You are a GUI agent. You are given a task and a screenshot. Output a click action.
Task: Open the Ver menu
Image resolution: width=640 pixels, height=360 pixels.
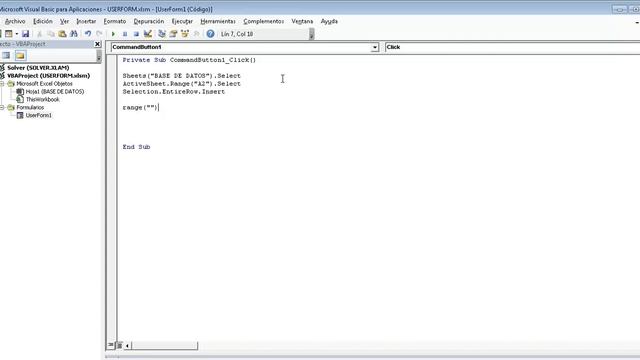(64, 21)
